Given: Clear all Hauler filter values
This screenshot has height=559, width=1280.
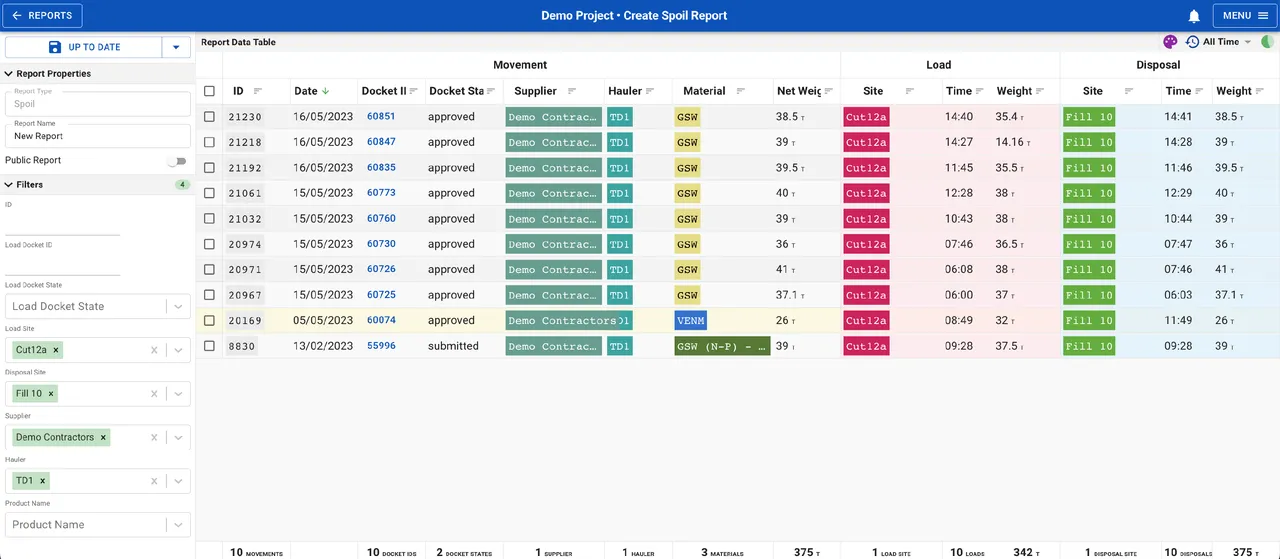Looking at the screenshot, I should [154, 481].
